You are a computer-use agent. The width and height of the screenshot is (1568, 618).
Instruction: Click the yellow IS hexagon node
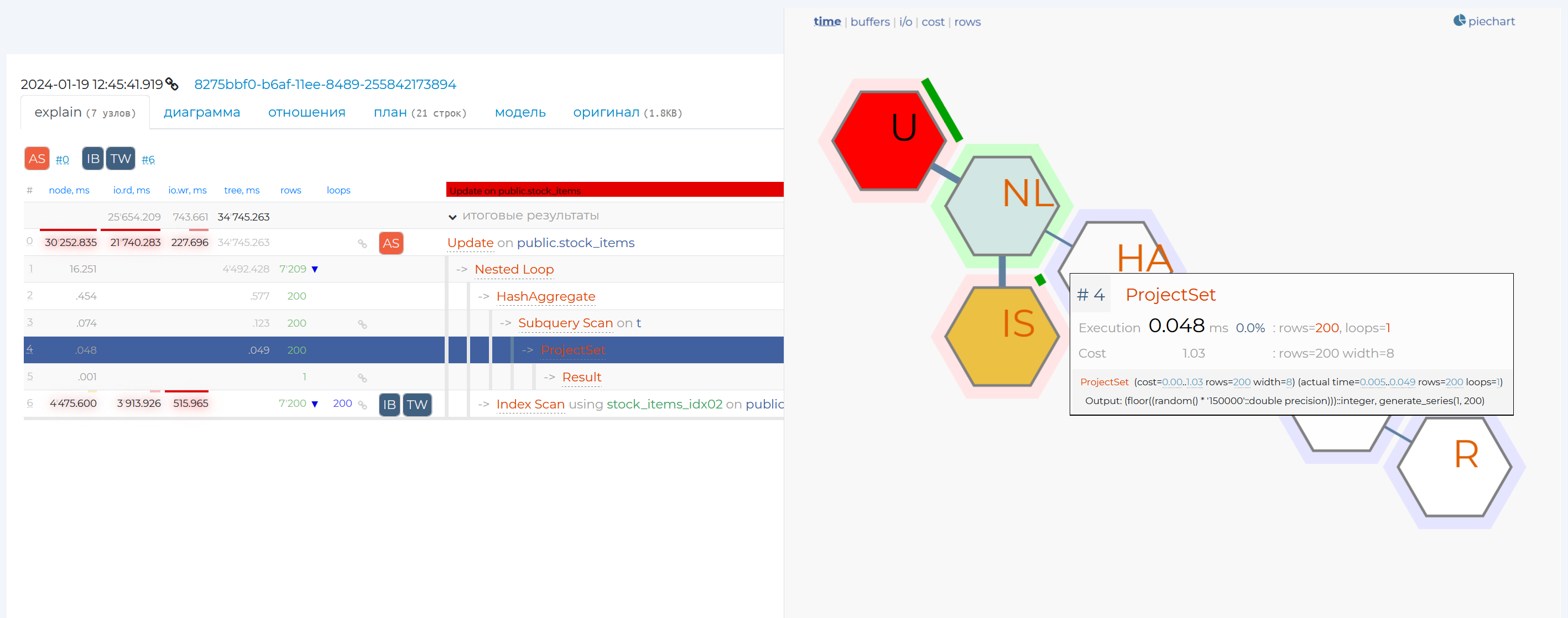point(1002,336)
